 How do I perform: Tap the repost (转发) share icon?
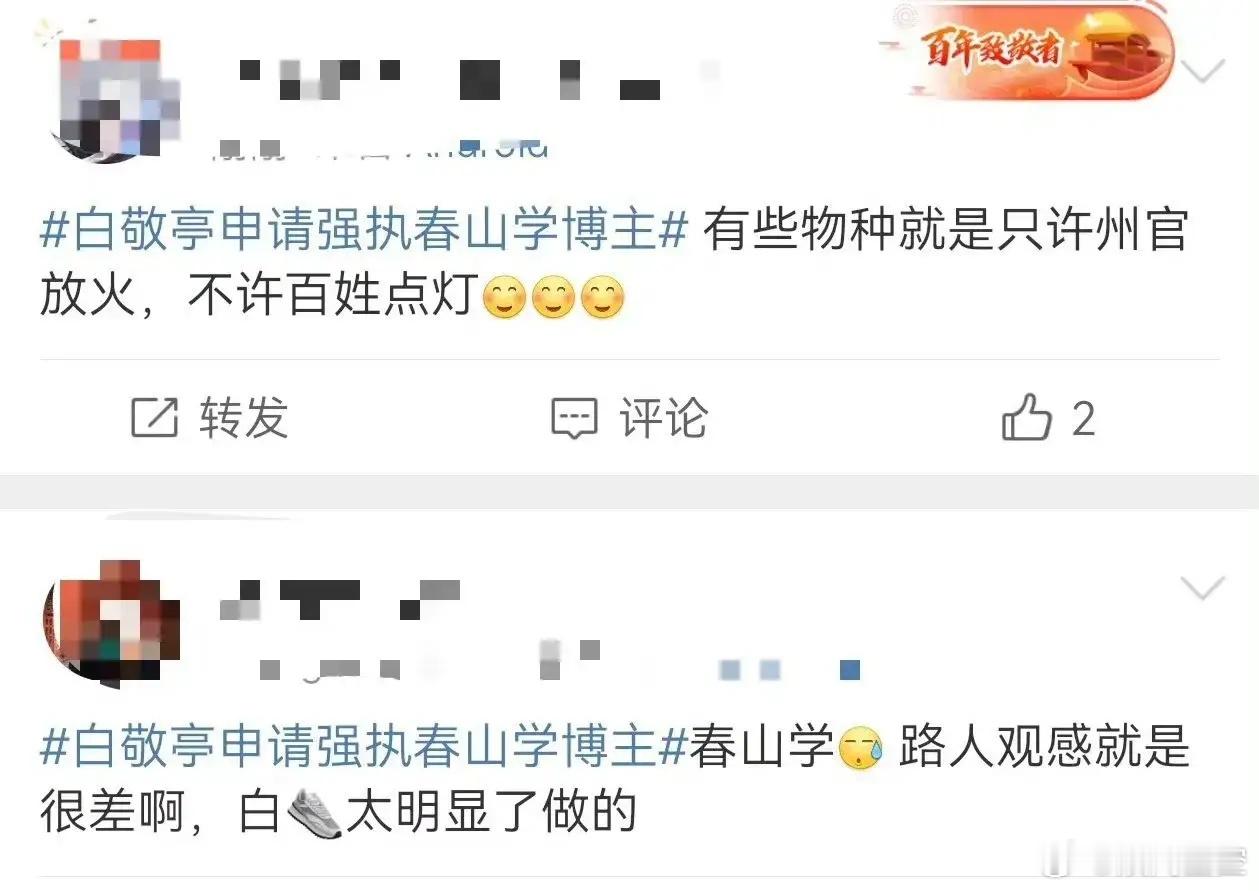coord(155,418)
